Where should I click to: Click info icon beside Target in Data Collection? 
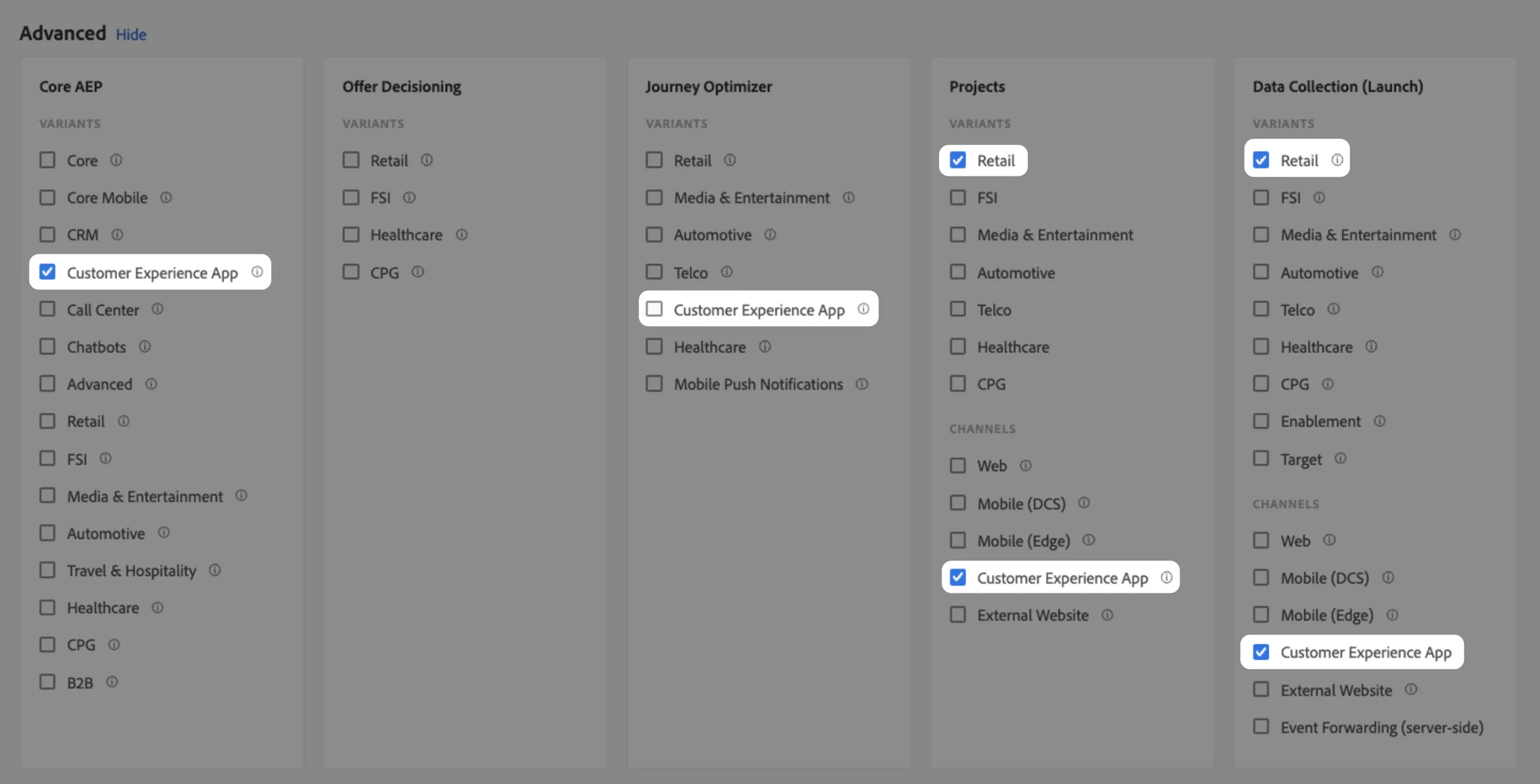(1340, 459)
